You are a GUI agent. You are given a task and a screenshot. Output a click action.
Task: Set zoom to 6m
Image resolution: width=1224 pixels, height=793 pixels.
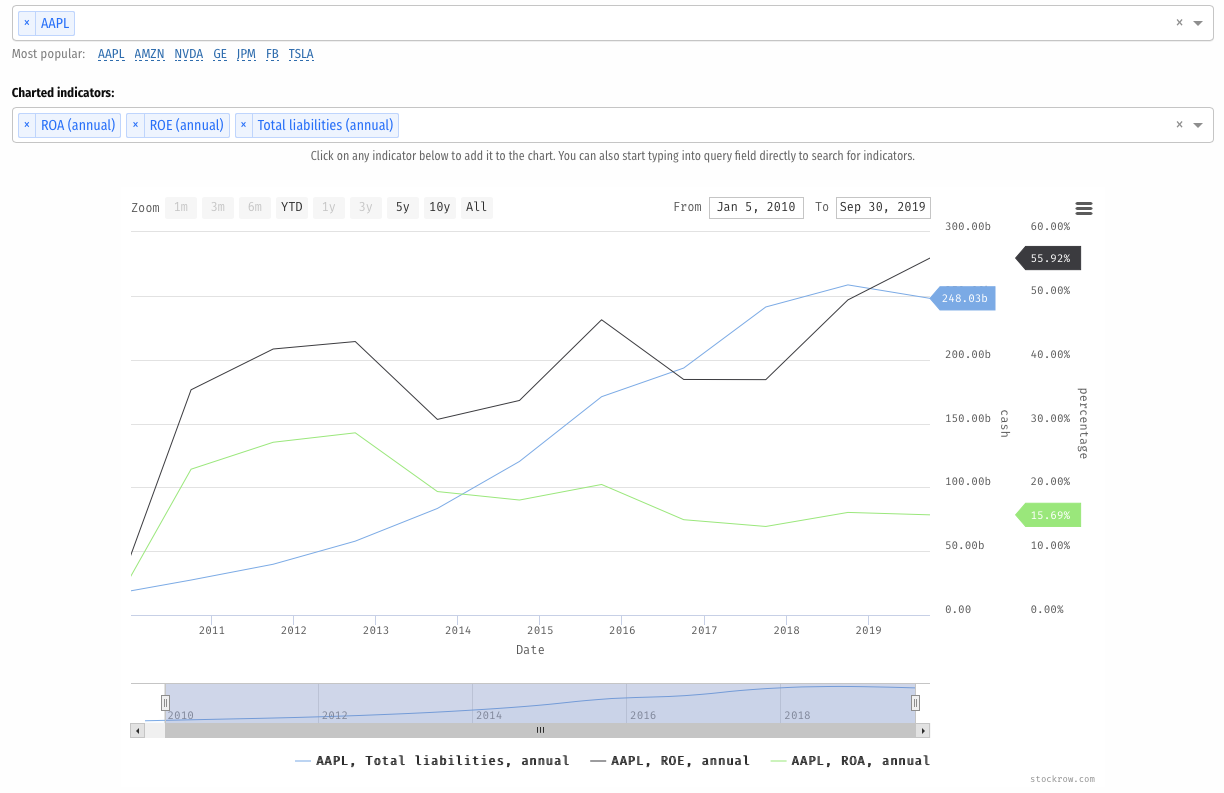pyautogui.click(x=255, y=207)
